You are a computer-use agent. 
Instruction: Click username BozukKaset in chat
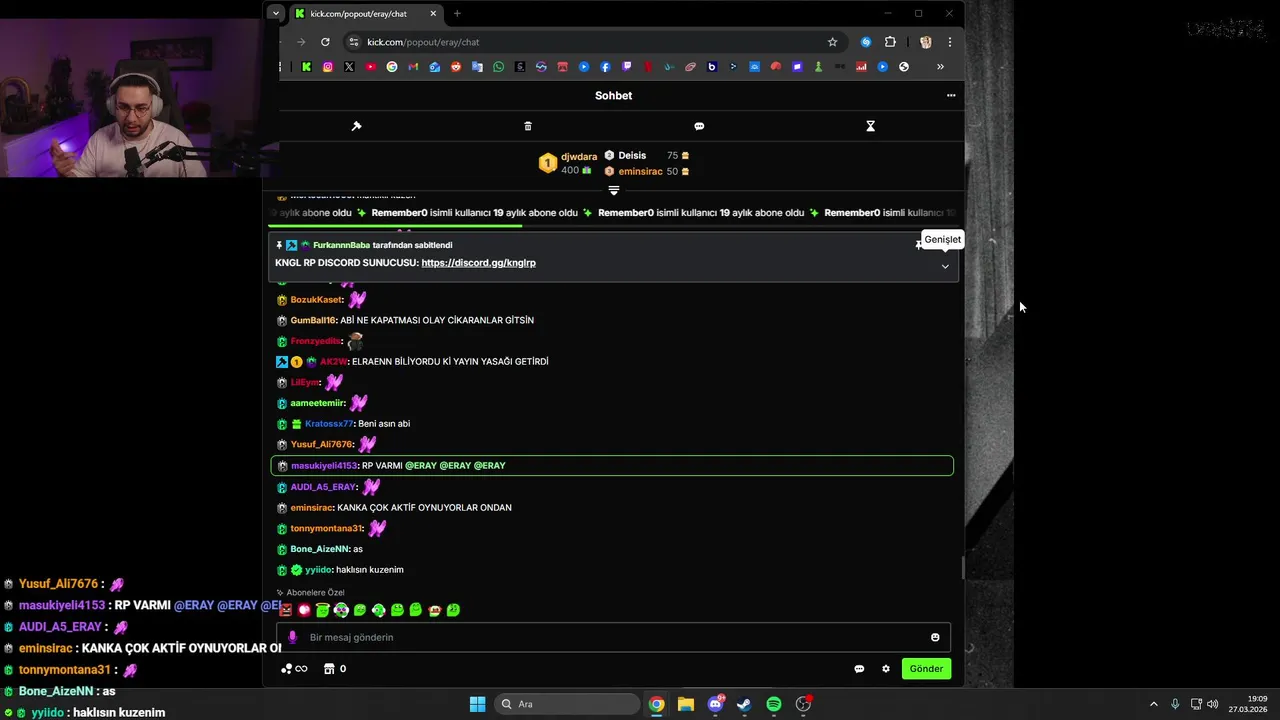pyautogui.click(x=316, y=300)
